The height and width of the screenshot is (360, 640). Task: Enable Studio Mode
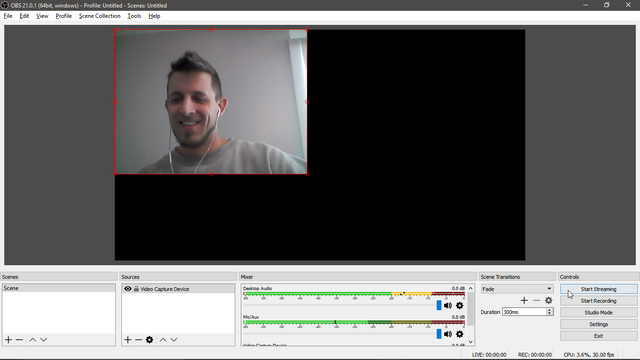[x=598, y=313]
